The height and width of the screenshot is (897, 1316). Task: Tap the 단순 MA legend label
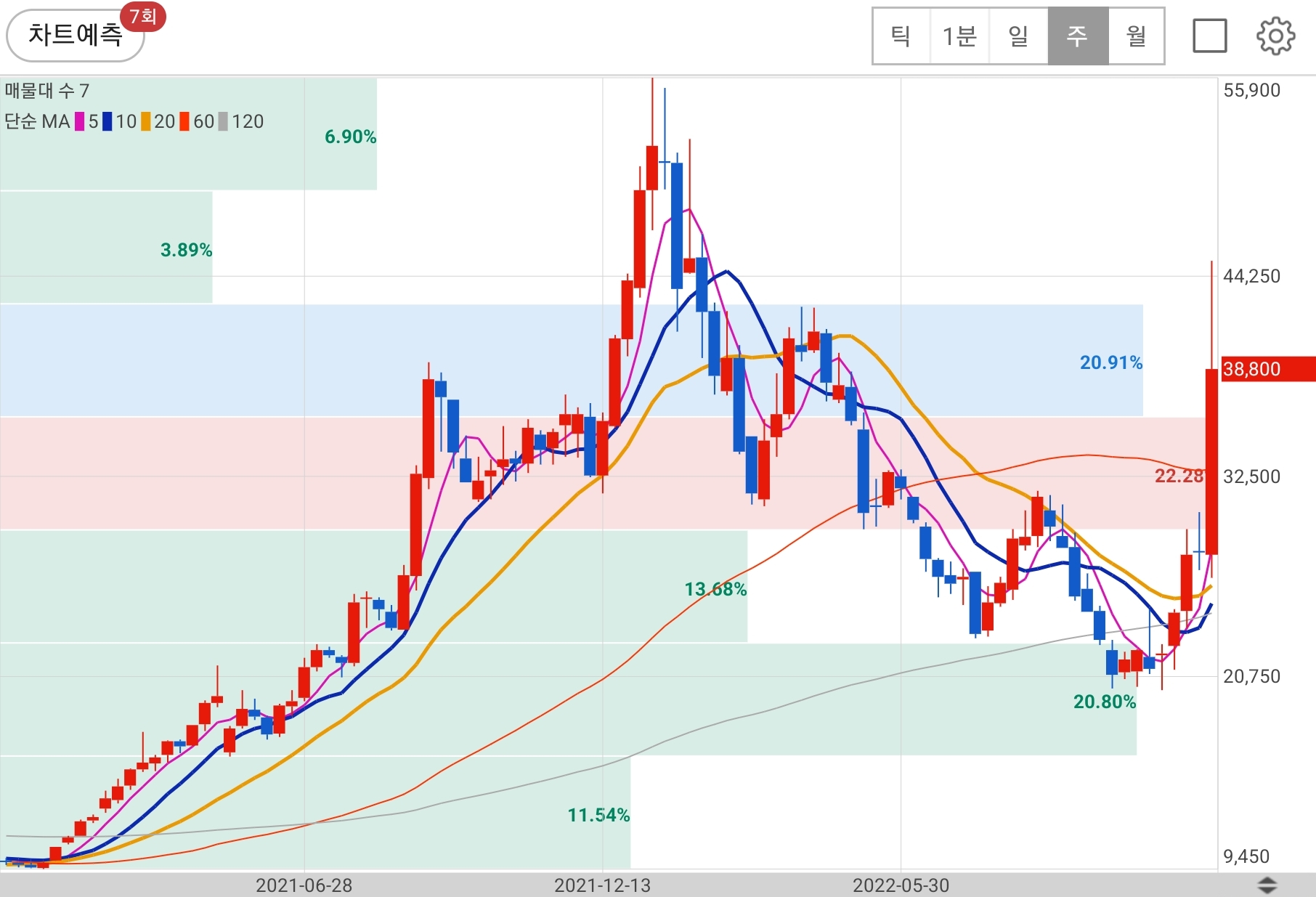37,121
